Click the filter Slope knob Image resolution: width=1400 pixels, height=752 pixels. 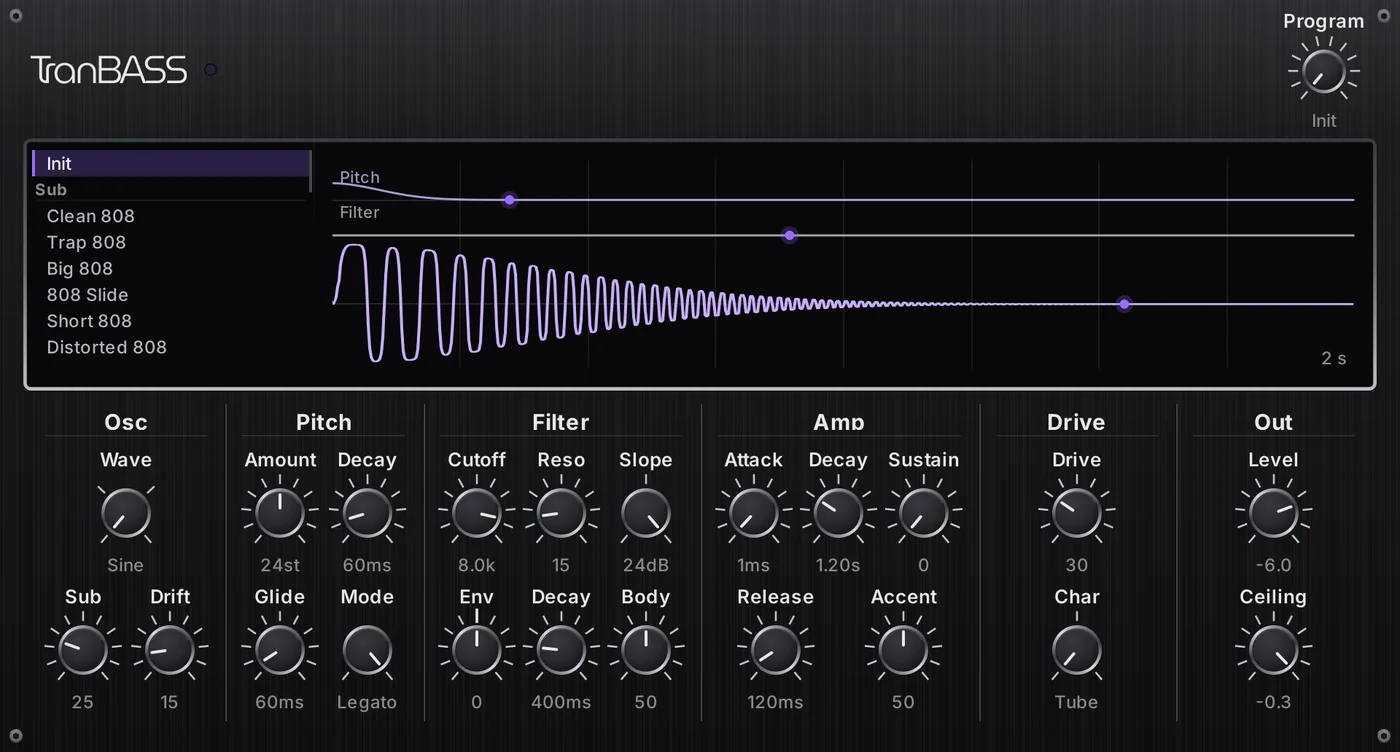point(646,514)
